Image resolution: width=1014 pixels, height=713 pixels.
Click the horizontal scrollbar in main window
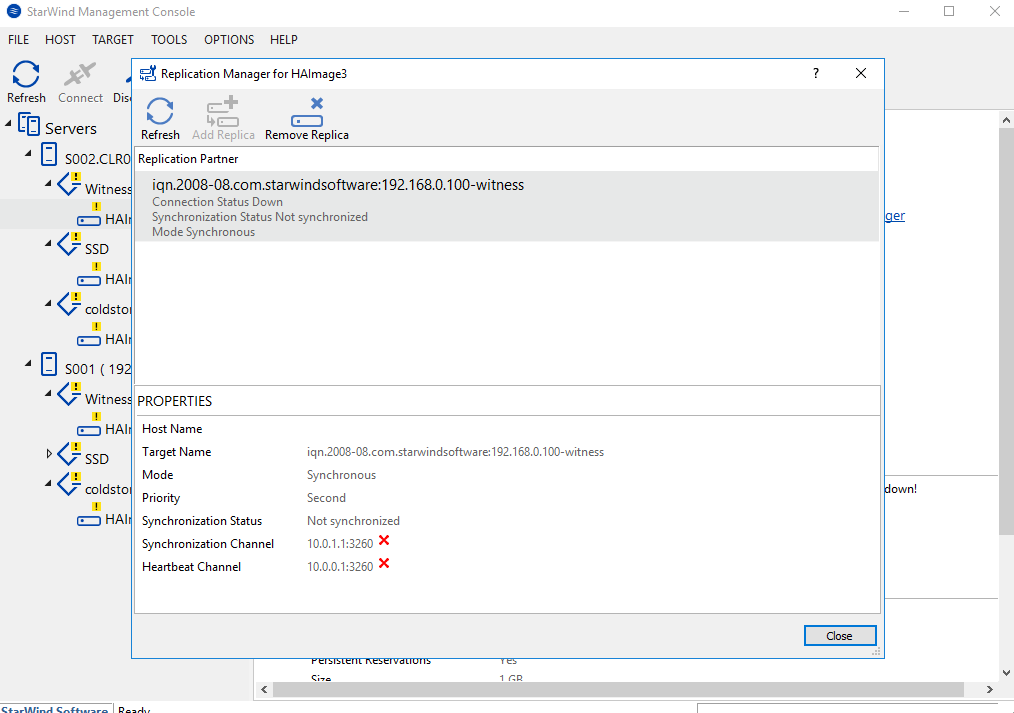click(x=618, y=690)
